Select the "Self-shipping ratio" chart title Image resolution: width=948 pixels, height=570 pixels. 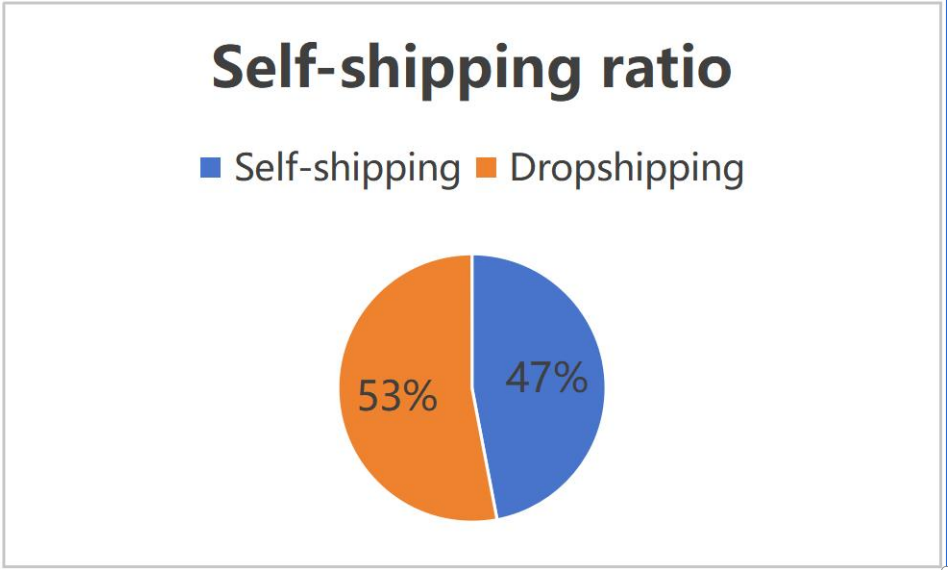point(472,68)
